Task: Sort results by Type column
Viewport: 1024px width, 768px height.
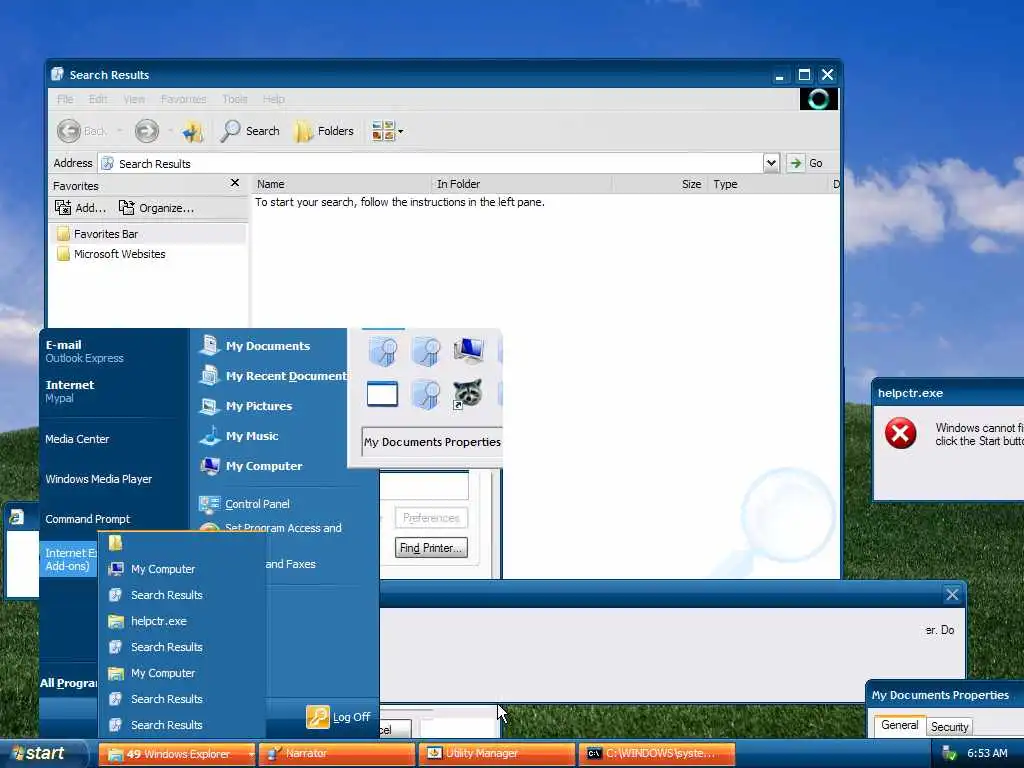Action: click(767, 184)
